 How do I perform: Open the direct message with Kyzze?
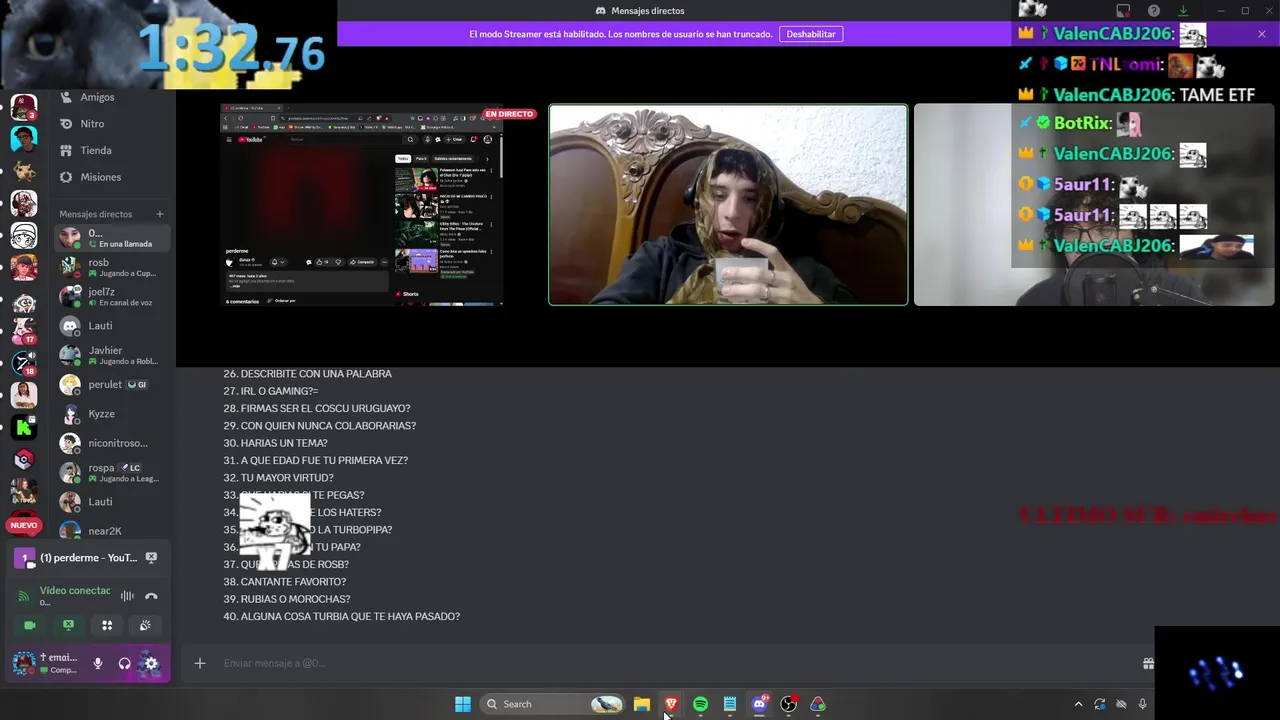pyautogui.click(x=112, y=414)
